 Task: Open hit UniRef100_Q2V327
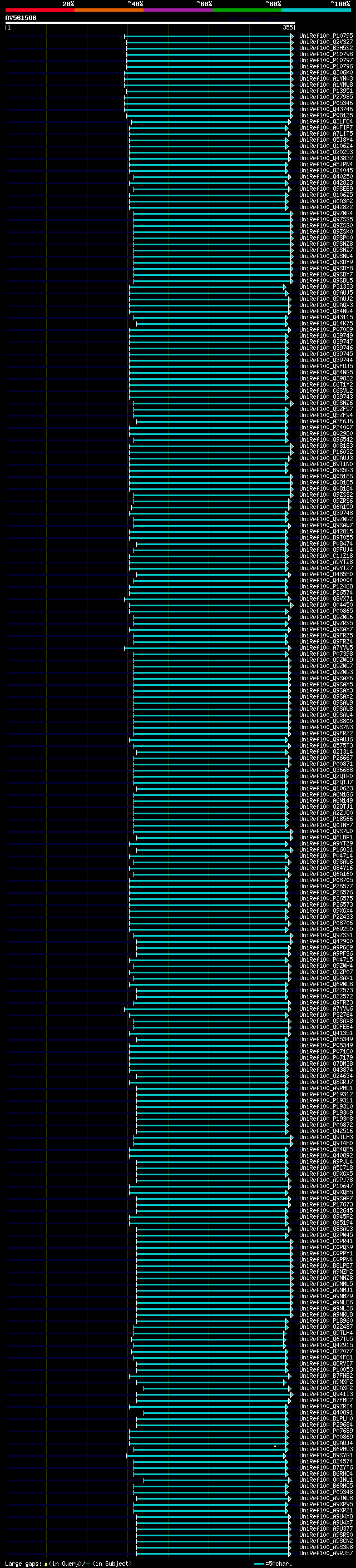click(x=325, y=42)
